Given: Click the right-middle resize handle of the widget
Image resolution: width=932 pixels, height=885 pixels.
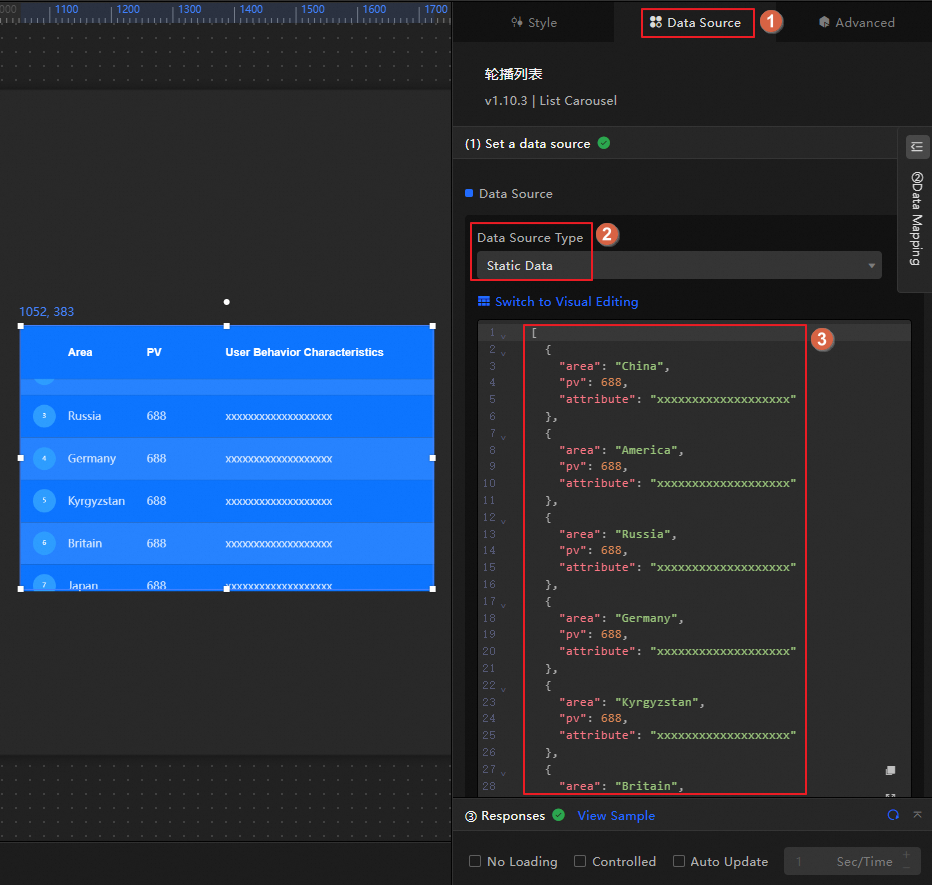Looking at the screenshot, I should pyautogui.click(x=433, y=458).
